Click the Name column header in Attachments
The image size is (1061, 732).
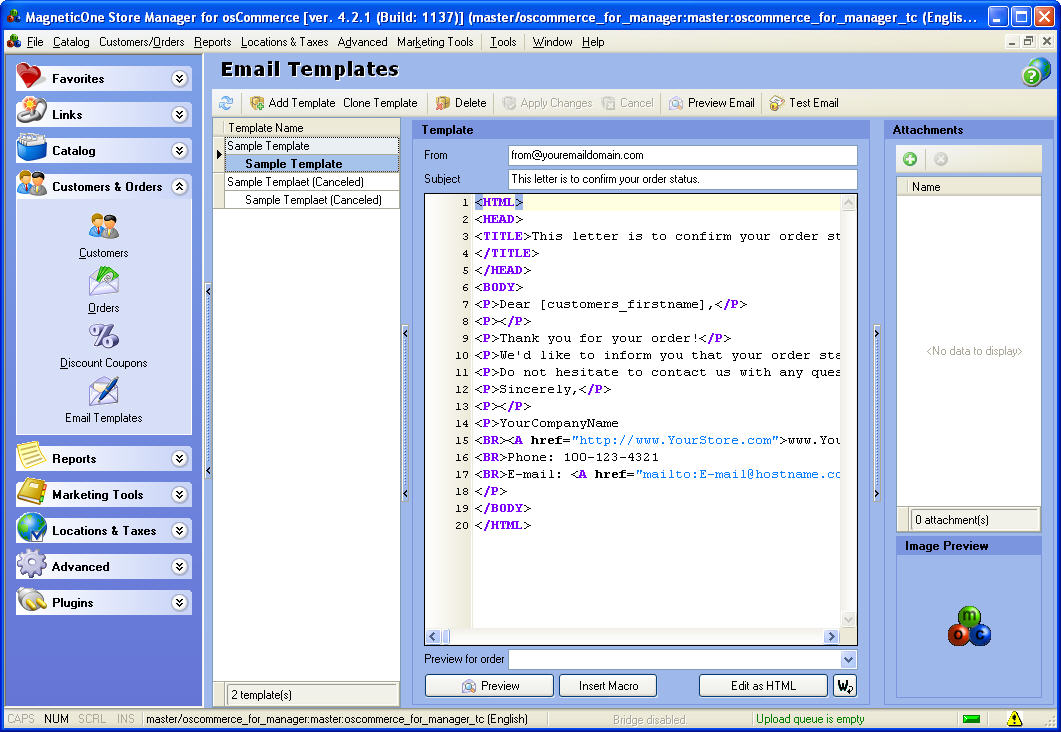pos(968,187)
